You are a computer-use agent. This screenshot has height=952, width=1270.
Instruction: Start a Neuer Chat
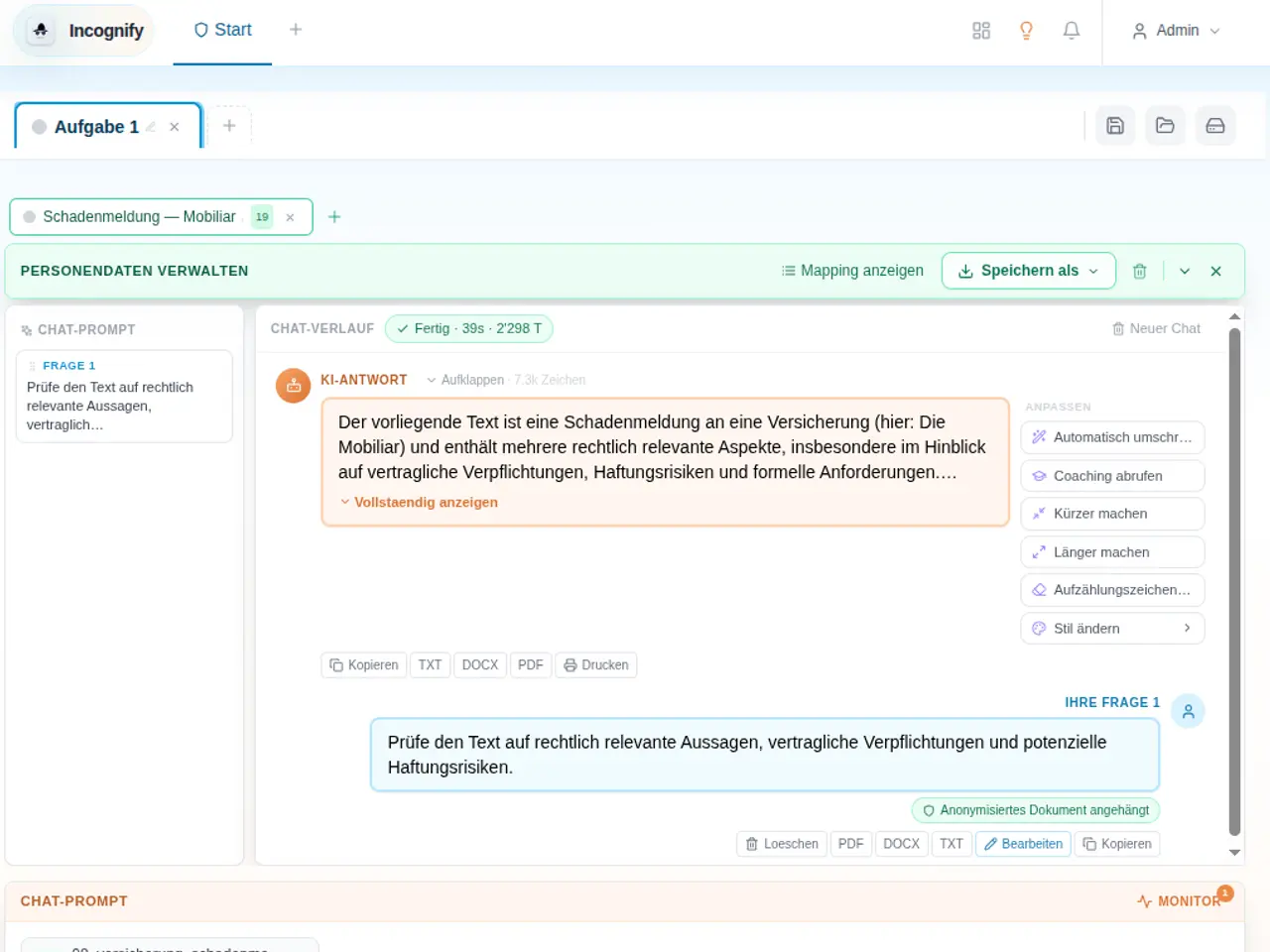pos(1156,328)
